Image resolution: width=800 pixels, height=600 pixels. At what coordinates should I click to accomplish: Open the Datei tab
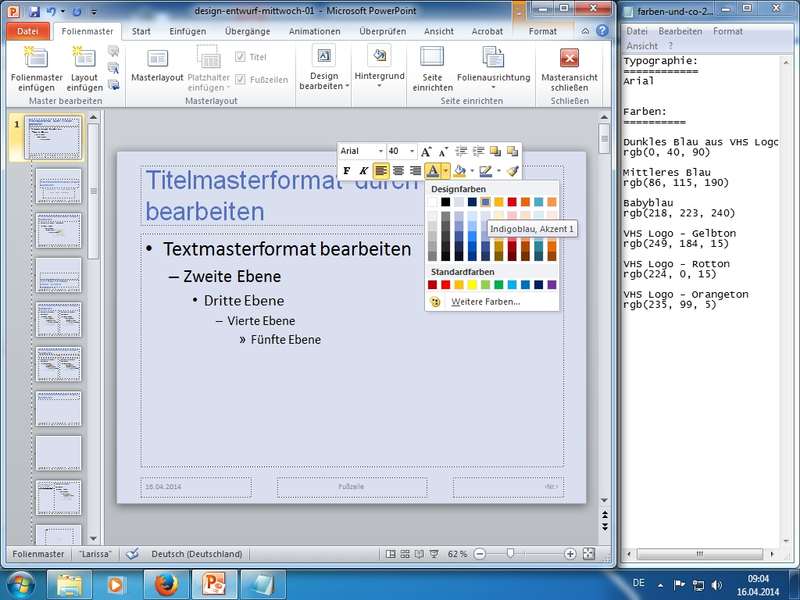point(27,31)
